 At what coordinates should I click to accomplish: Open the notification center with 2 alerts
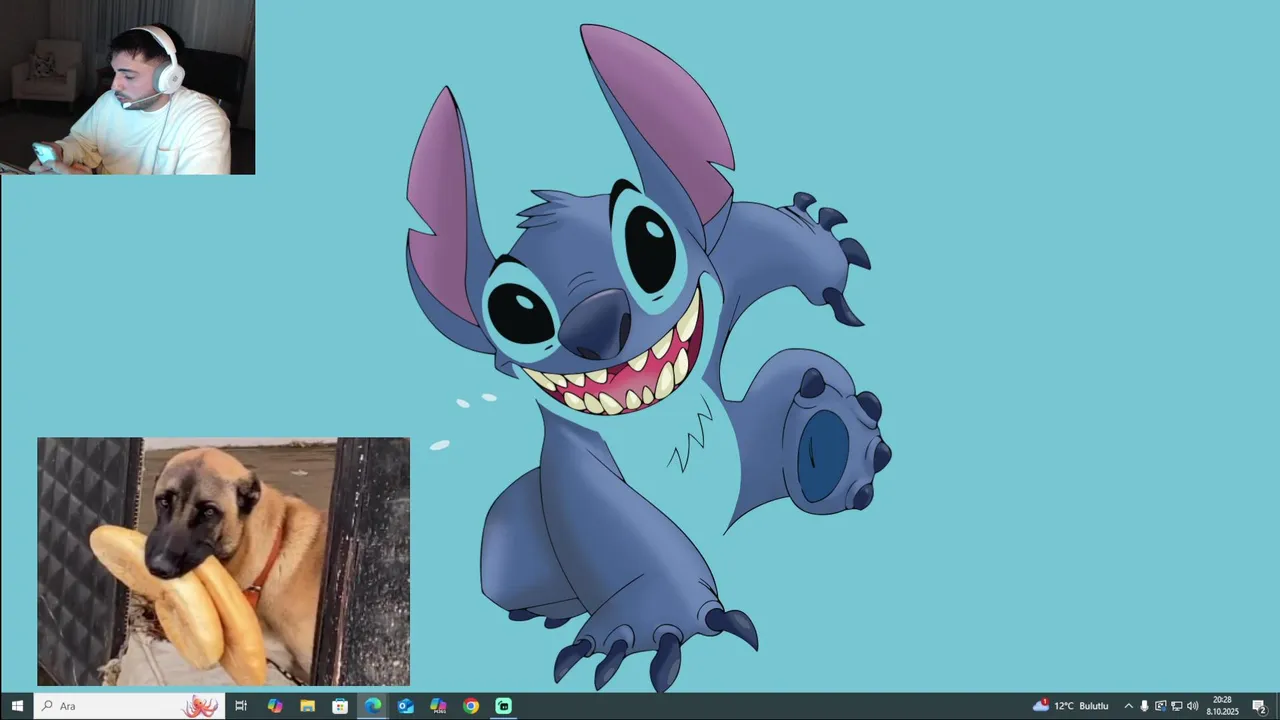(x=1260, y=706)
